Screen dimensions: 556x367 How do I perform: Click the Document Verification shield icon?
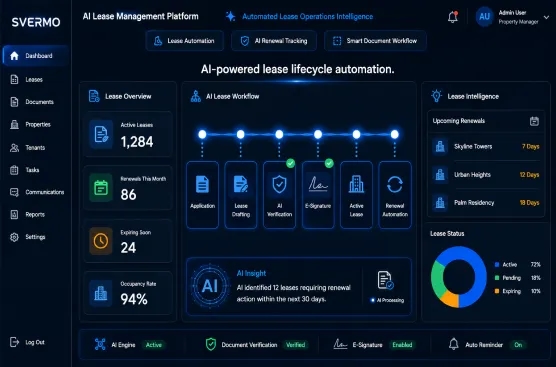[211, 344]
